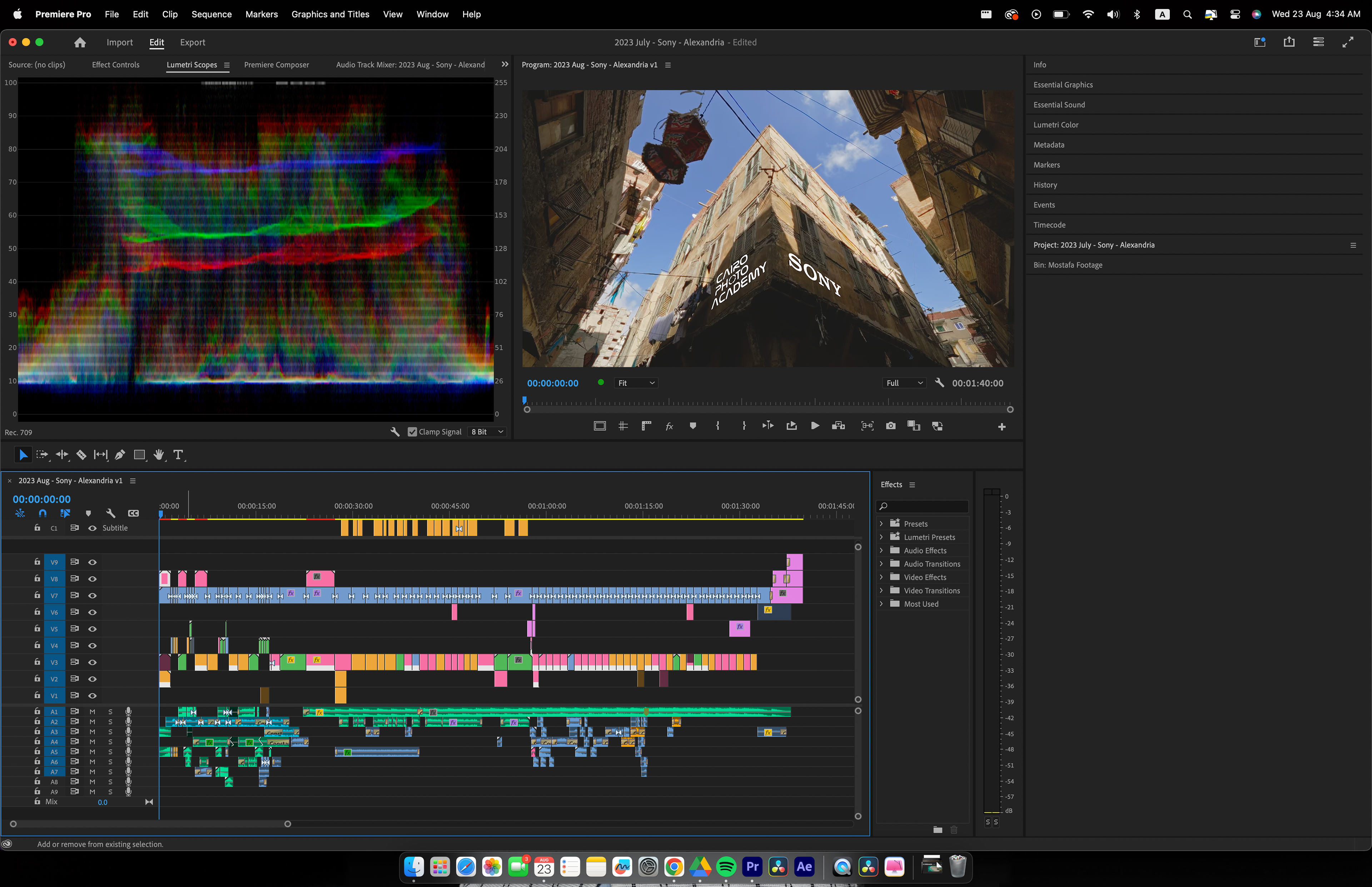Screen dimensions: 1372x887
Task: Click the Export workspace button
Action: 192,43
